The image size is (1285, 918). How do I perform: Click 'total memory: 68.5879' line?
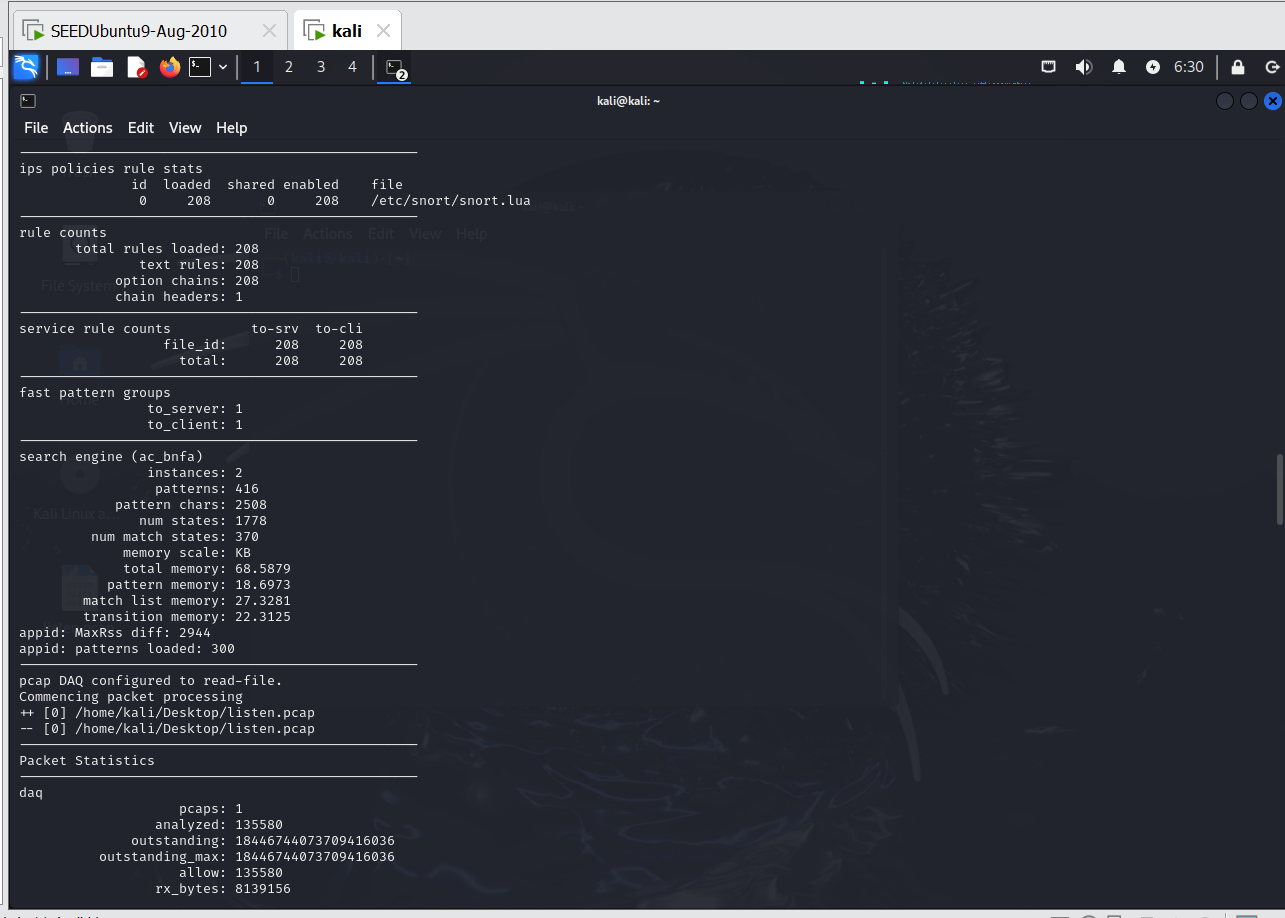(207, 569)
